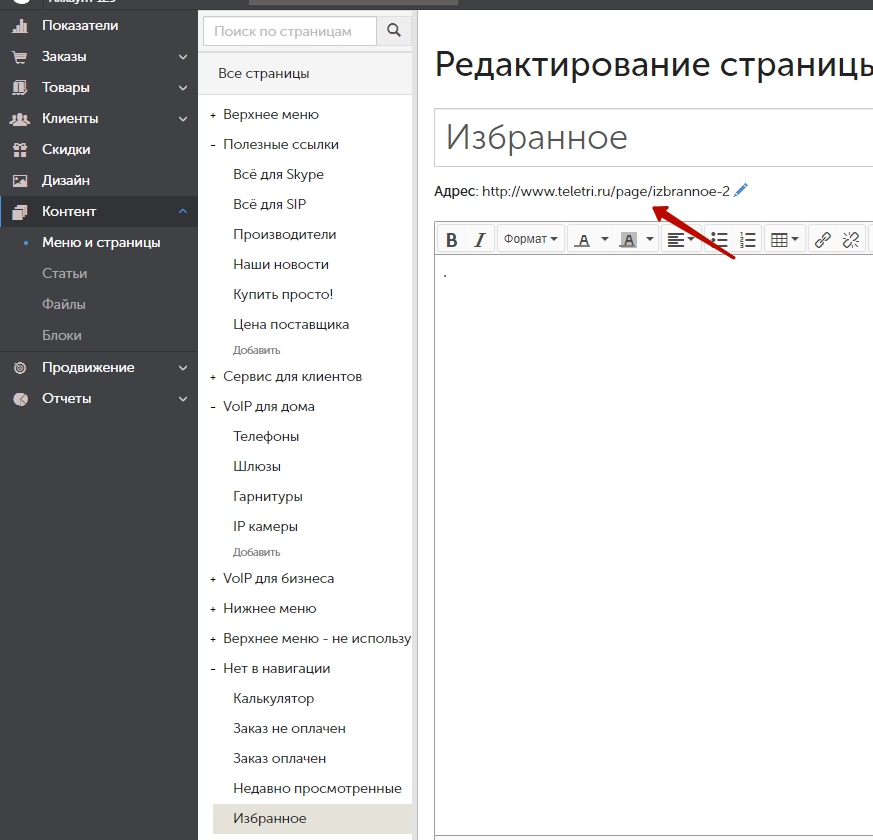Viewport: 873px width, 840px height.
Task: Open the text color dropdown arrow
Action: 605,240
